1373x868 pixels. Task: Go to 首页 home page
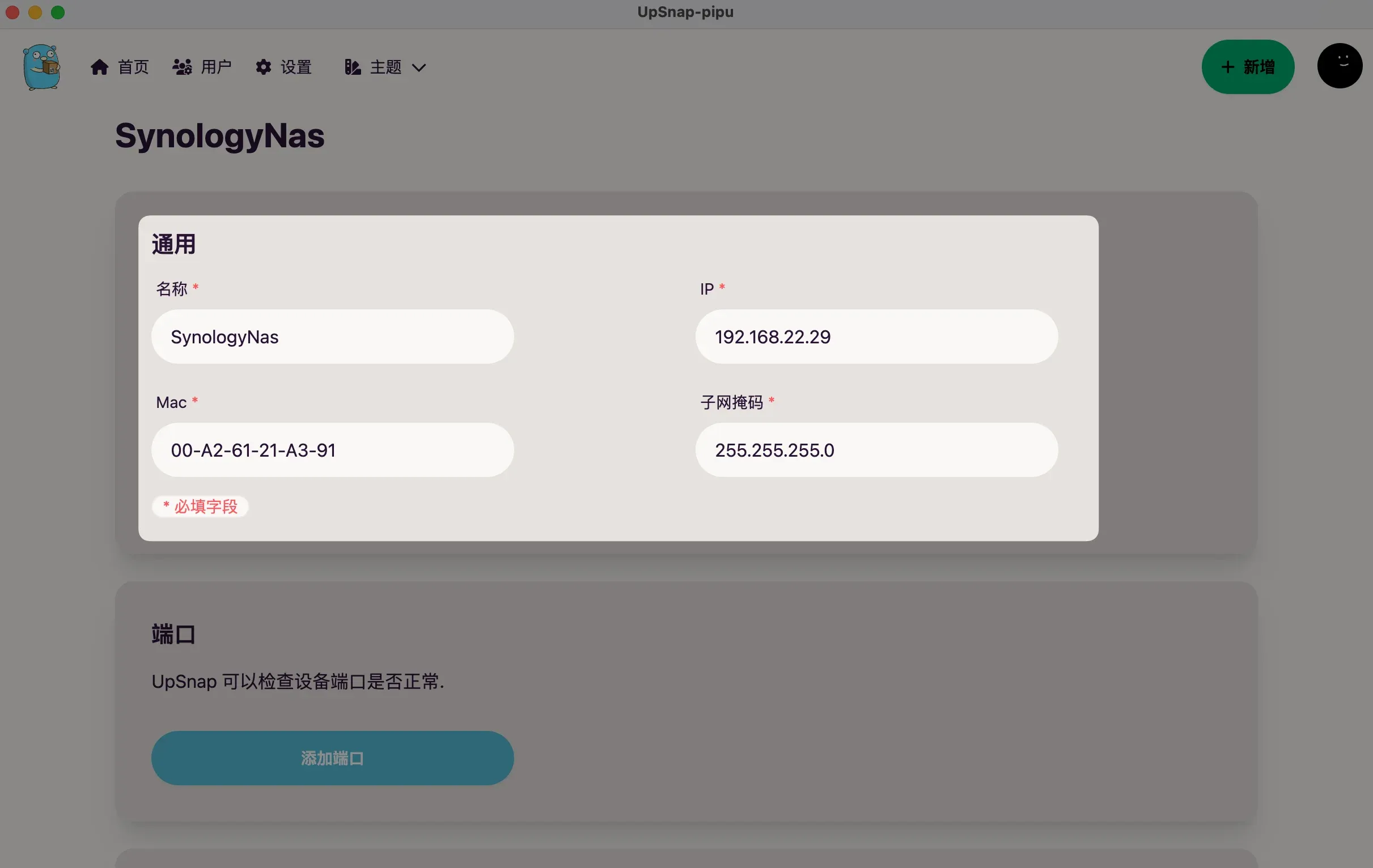[x=120, y=67]
